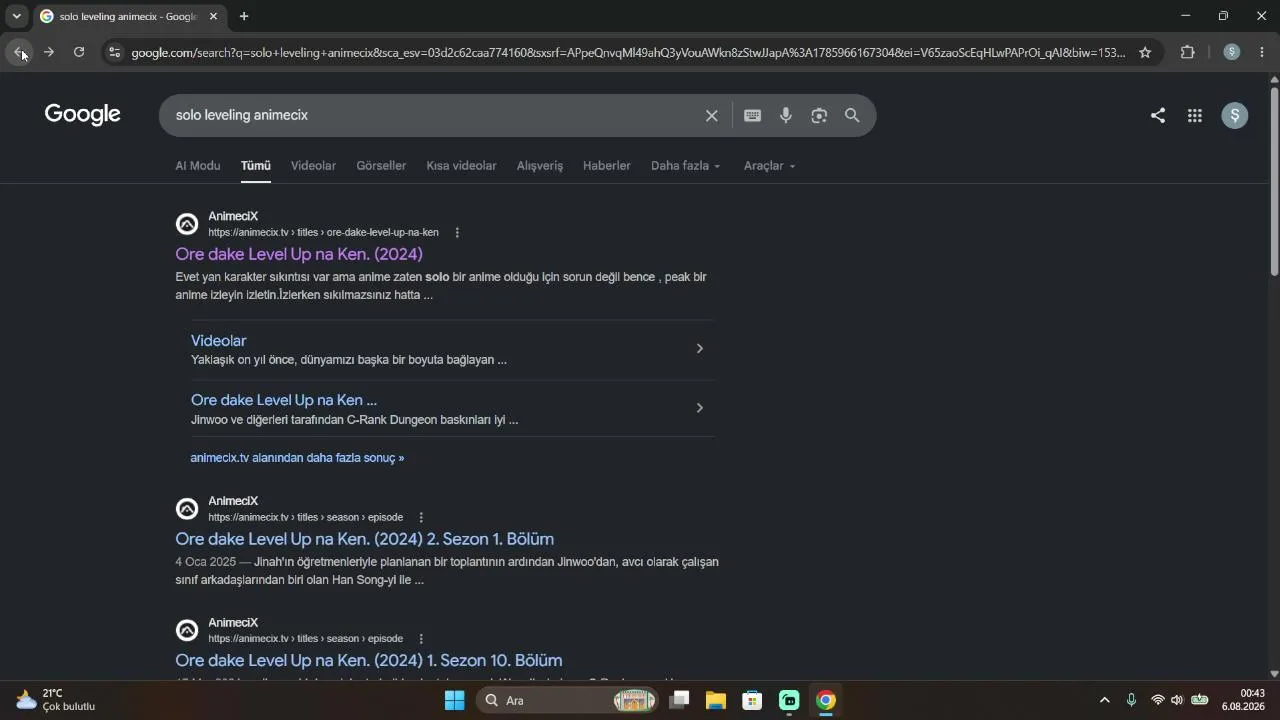1280x720 pixels.
Task: Open the '1. Sezon 10. Bölüm' result
Action: click(x=368, y=660)
